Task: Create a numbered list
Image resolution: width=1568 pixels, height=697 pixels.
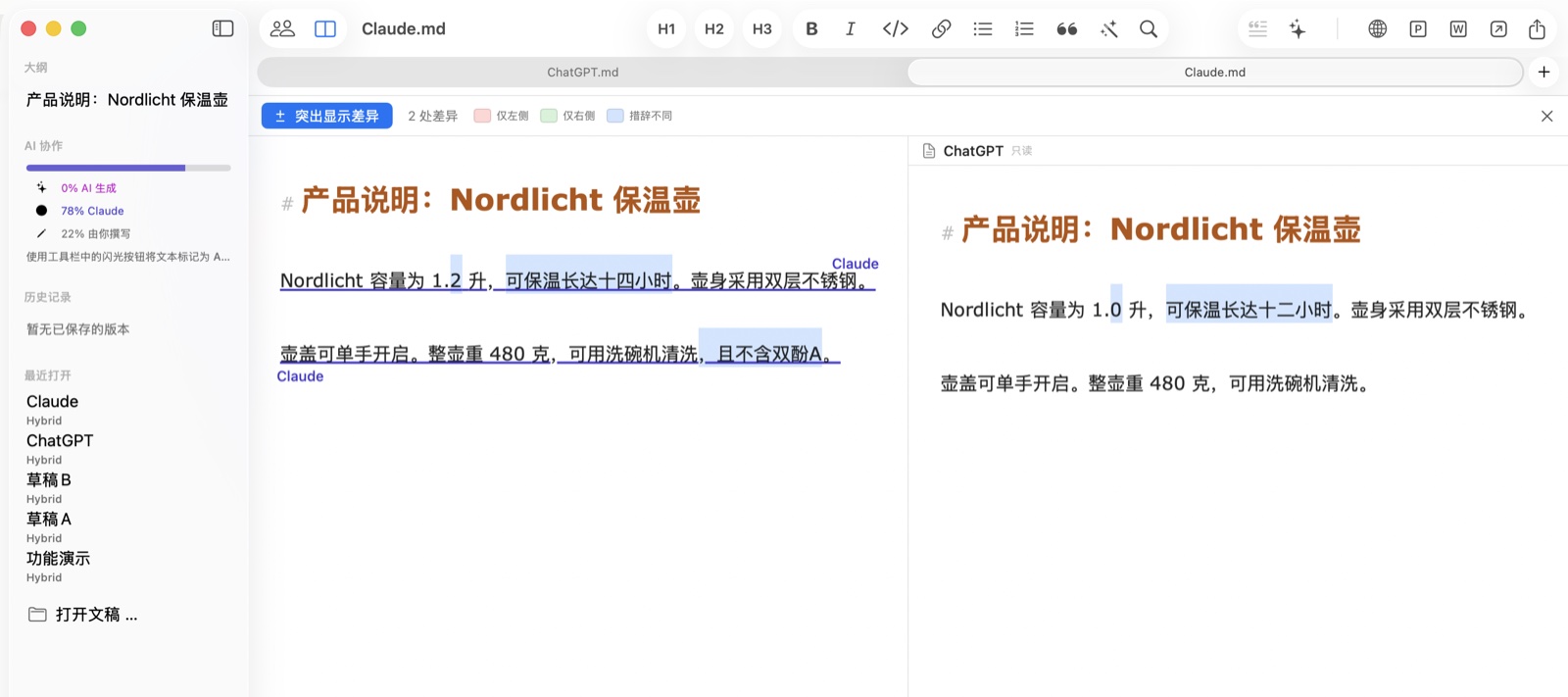Action: pyautogui.click(x=1024, y=28)
